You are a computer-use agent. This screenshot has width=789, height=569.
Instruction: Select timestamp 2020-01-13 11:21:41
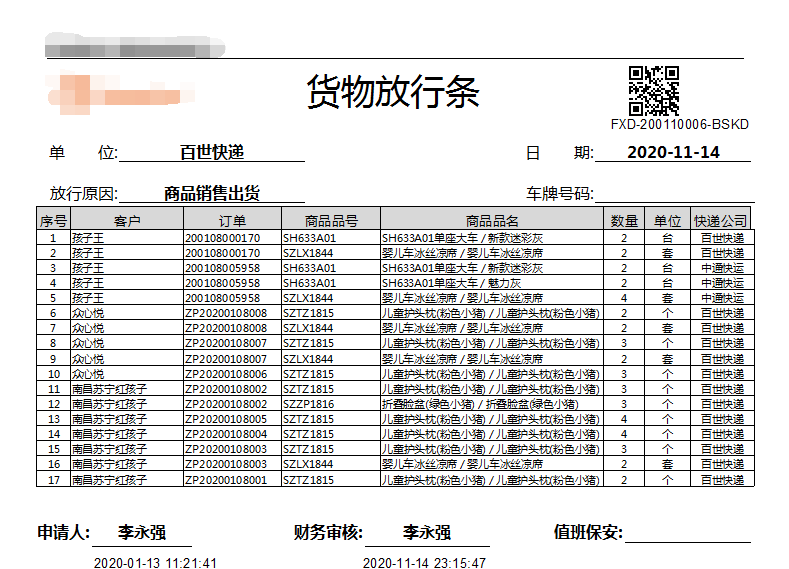point(155,563)
